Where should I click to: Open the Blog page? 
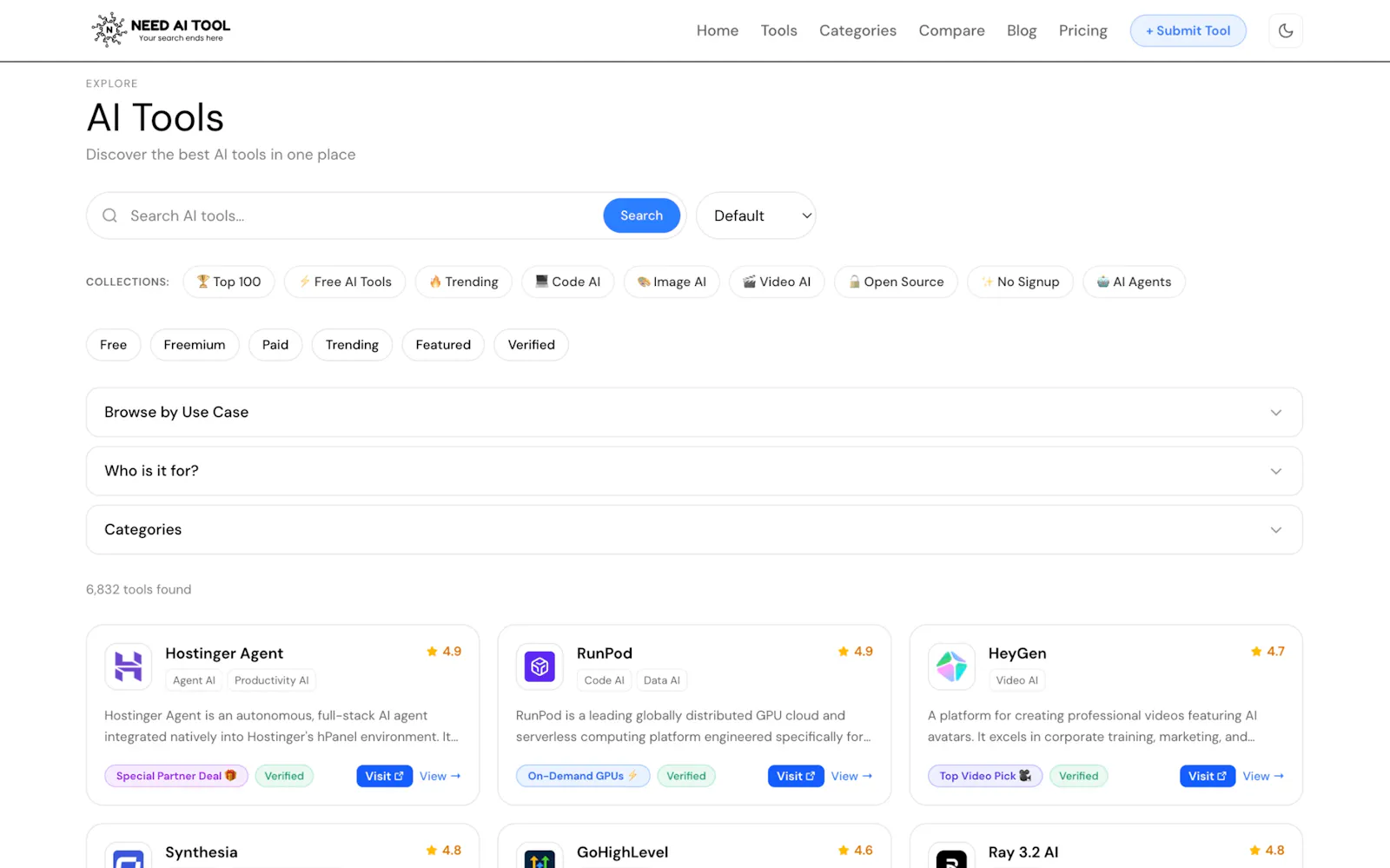1022,30
